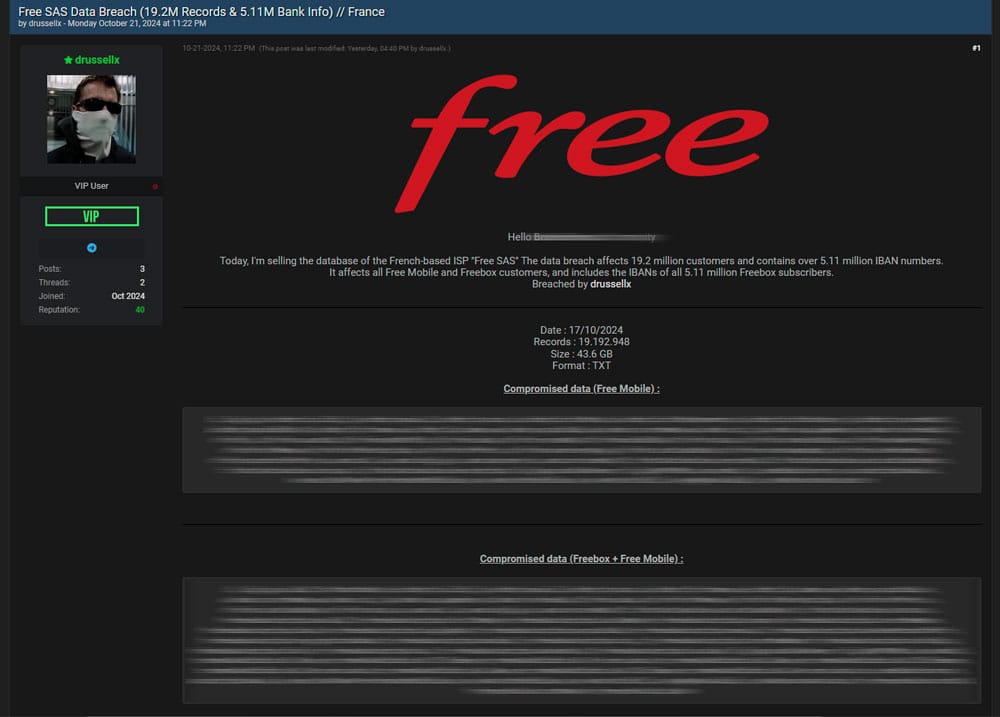The height and width of the screenshot is (717, 1000).
Task: Click the 'Compromised data (Free Mobile)' heading
Action: click(x=582, y=388)
